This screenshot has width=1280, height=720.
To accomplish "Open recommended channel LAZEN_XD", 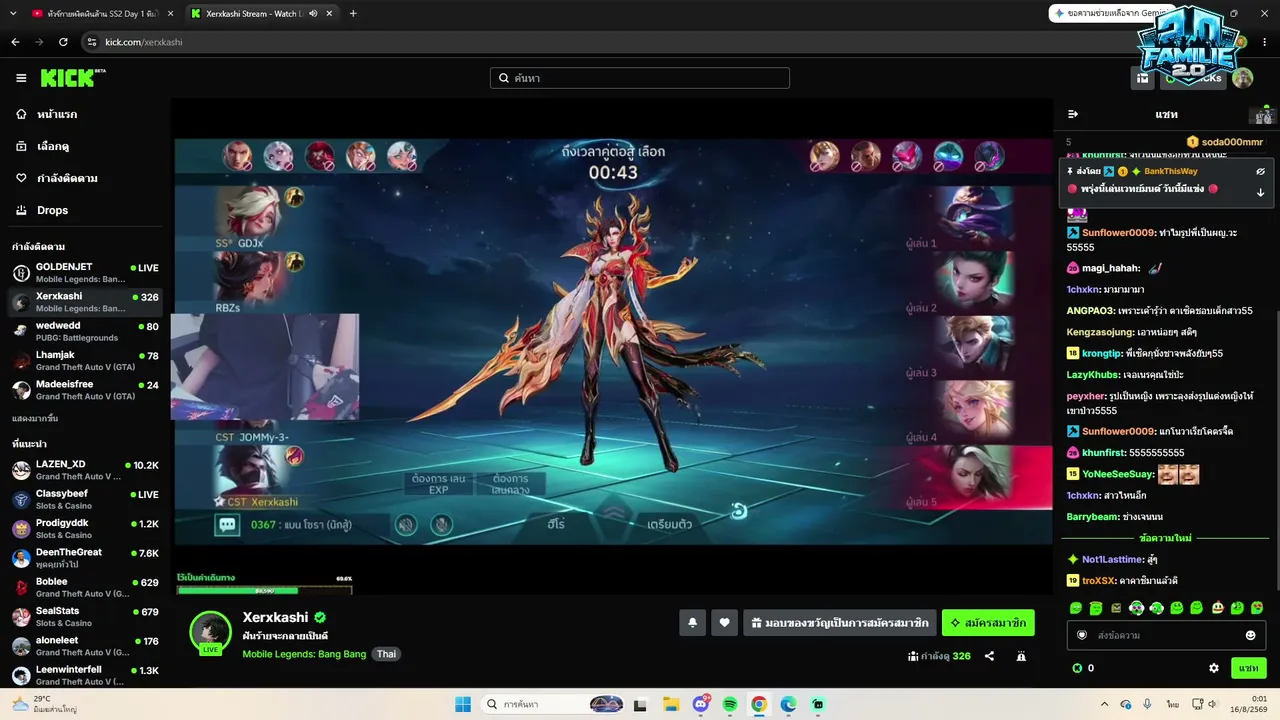I will click(86, 470).
